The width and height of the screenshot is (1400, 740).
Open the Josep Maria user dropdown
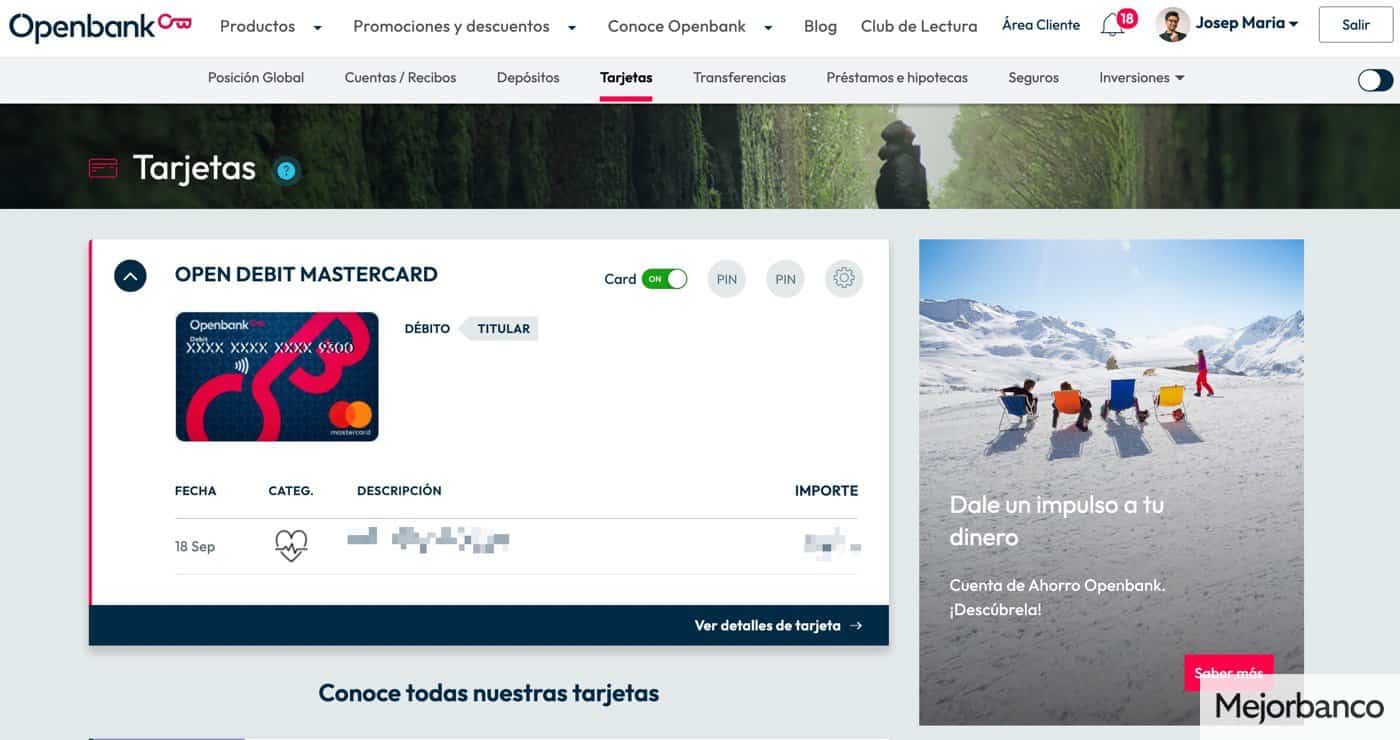coord(1247,24)
